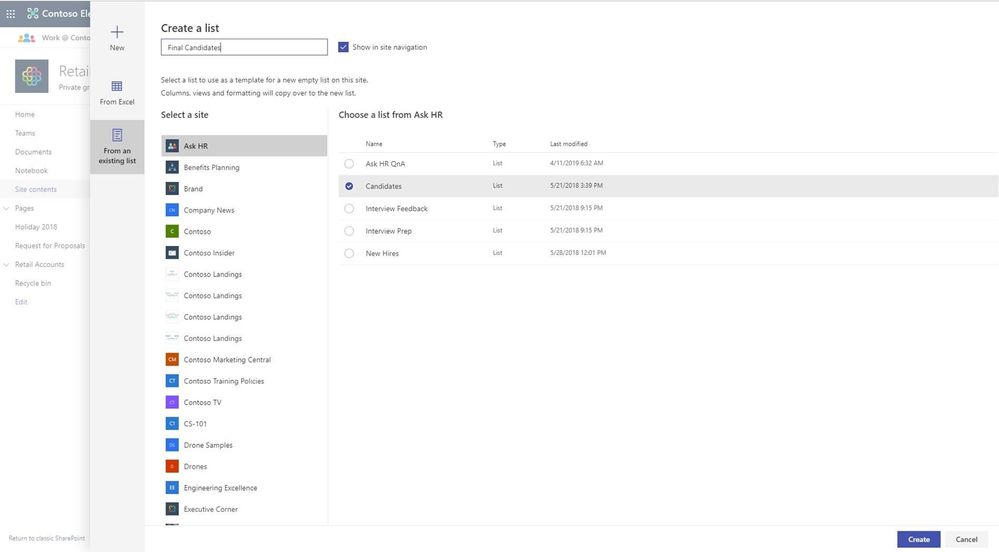Click the Edit navigation link
The height and width of the screenshot is (552, 999).
(21, 302)
